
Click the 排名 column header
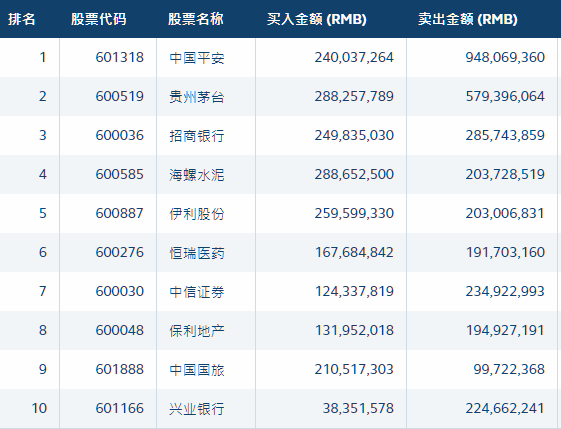click(x=21, y=19)
